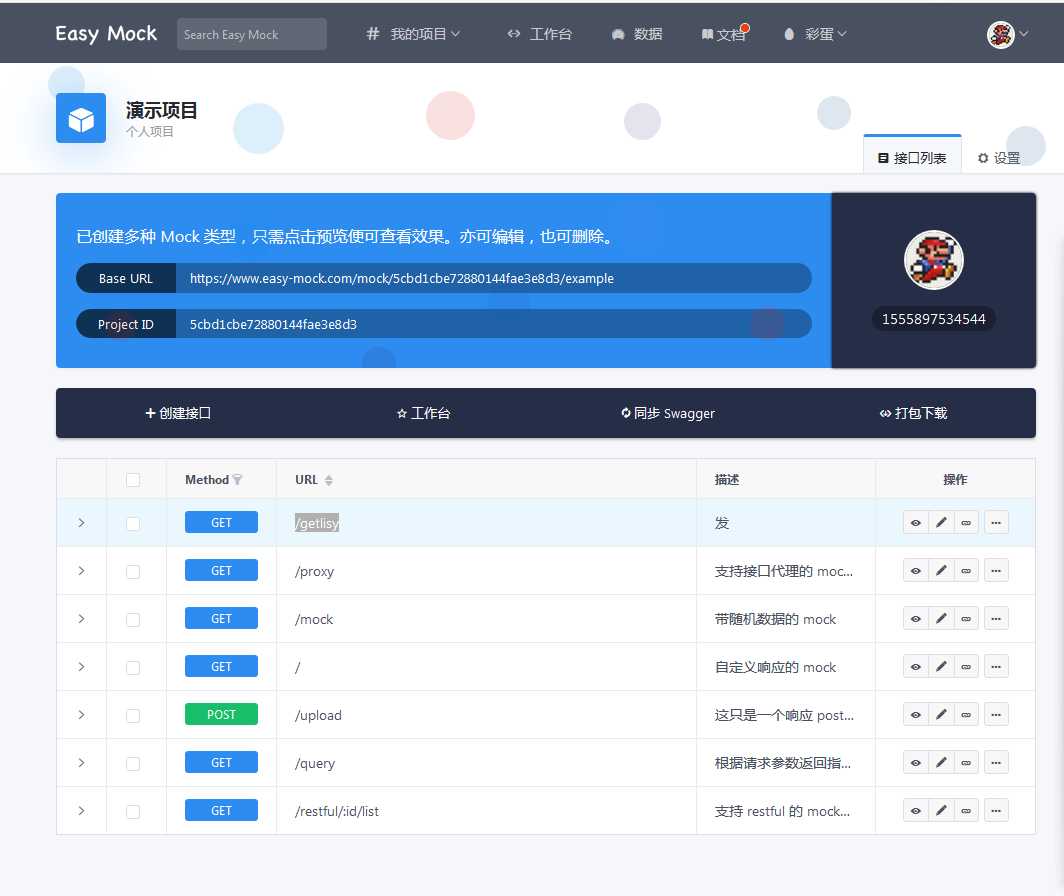
Task: Open more actions for /proxy row
Action: click(x=996, y=571)
